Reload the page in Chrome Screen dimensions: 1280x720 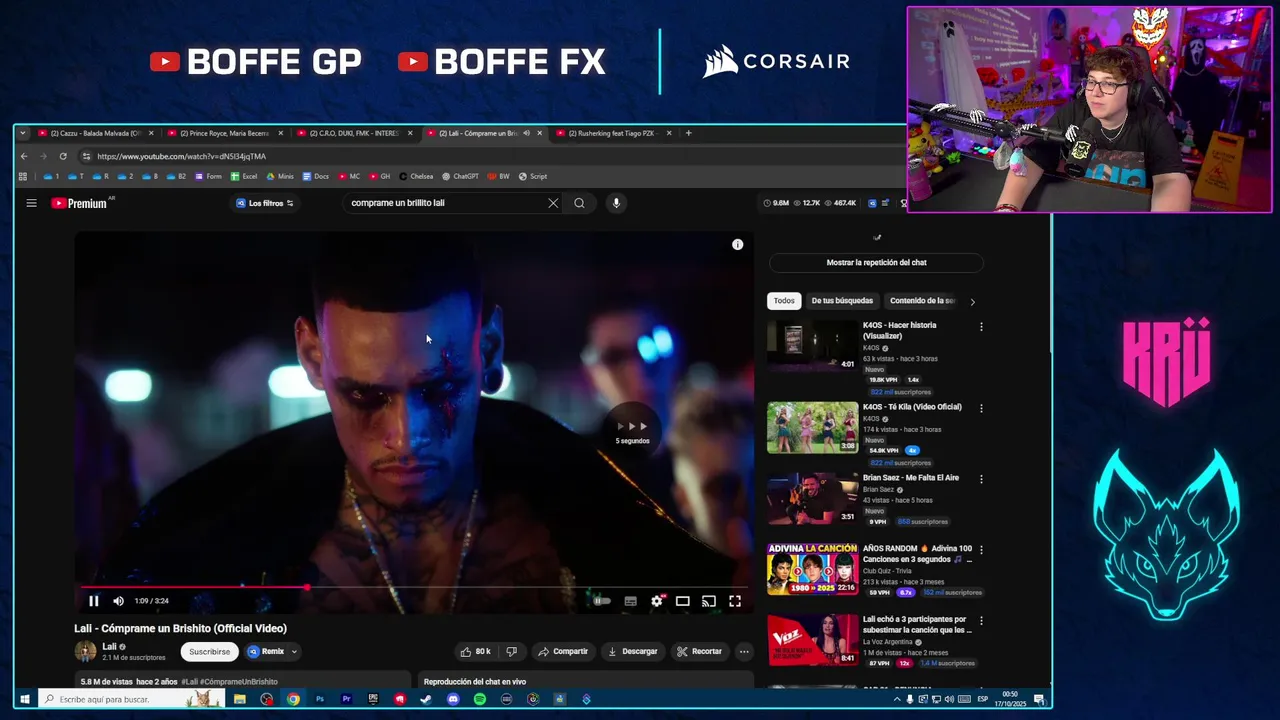[63, 156]
